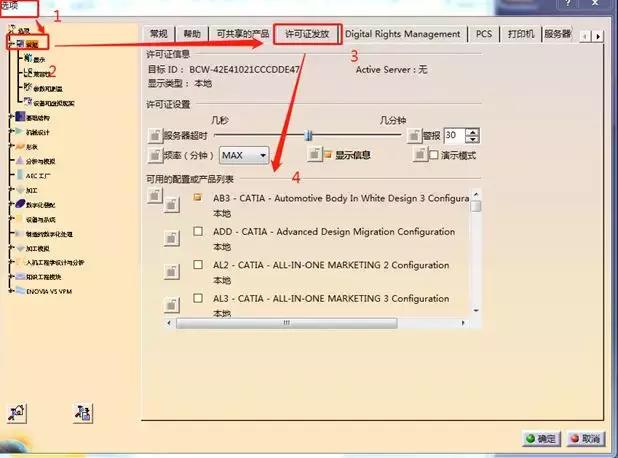618x458 pixels.
Task: Expand the 机械设计 tree node
Action: pyautogui.click(x=10, y=131)
